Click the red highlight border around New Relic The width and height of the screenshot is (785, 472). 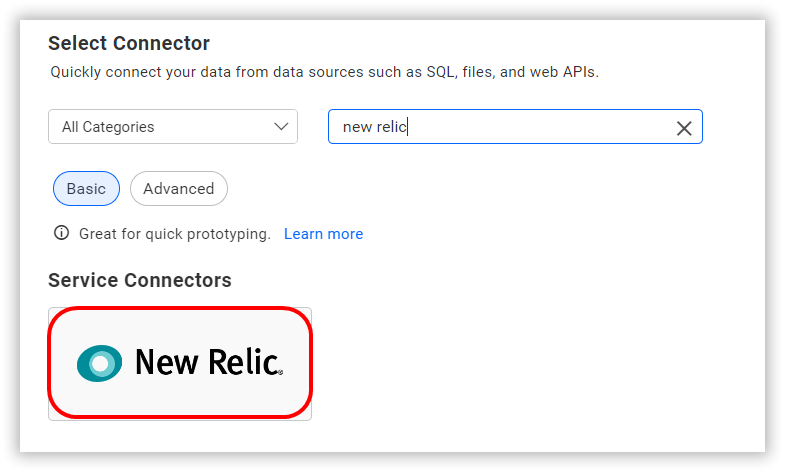[x=180, y=309]
